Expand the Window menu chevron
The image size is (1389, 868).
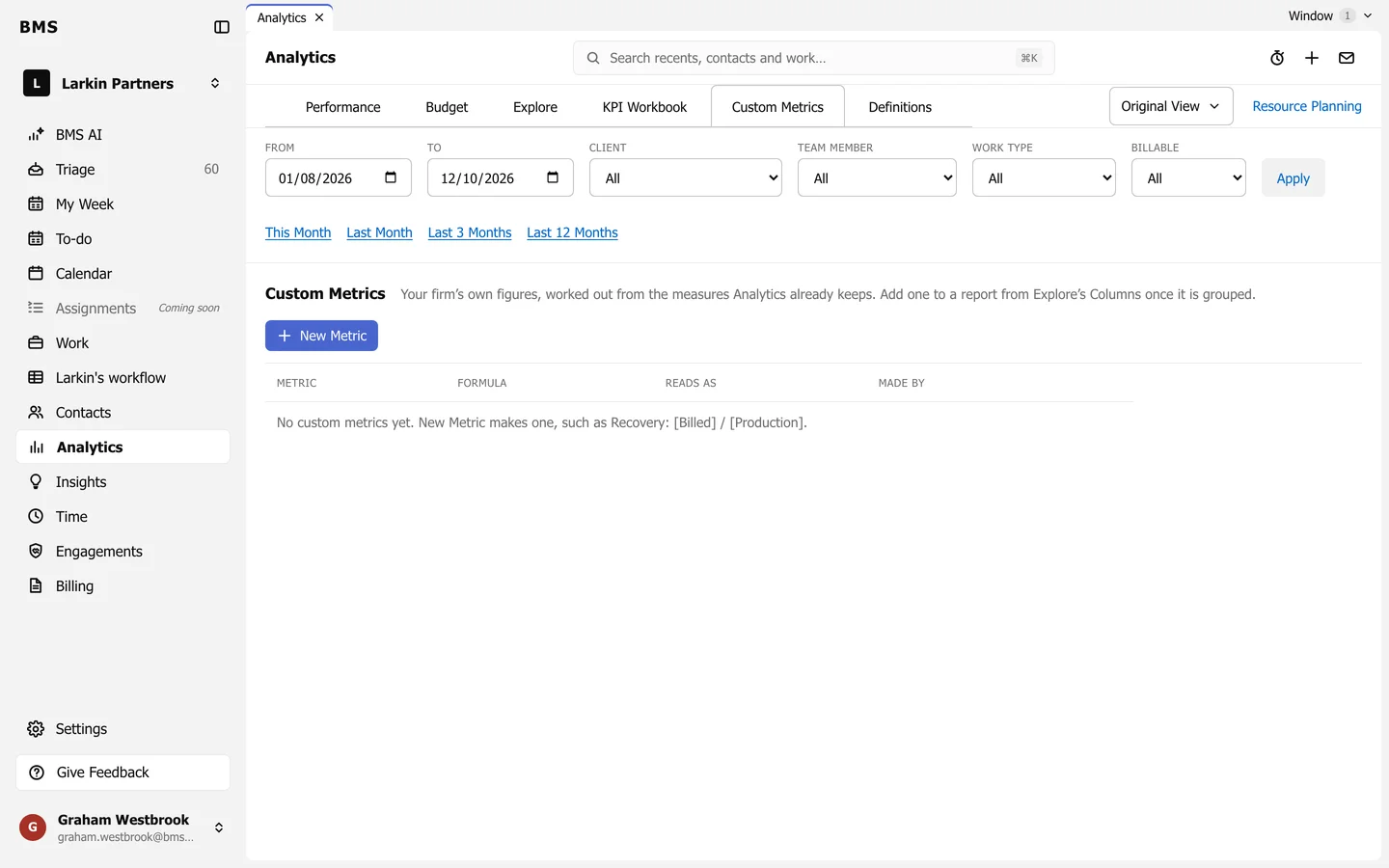[1368, 16]
